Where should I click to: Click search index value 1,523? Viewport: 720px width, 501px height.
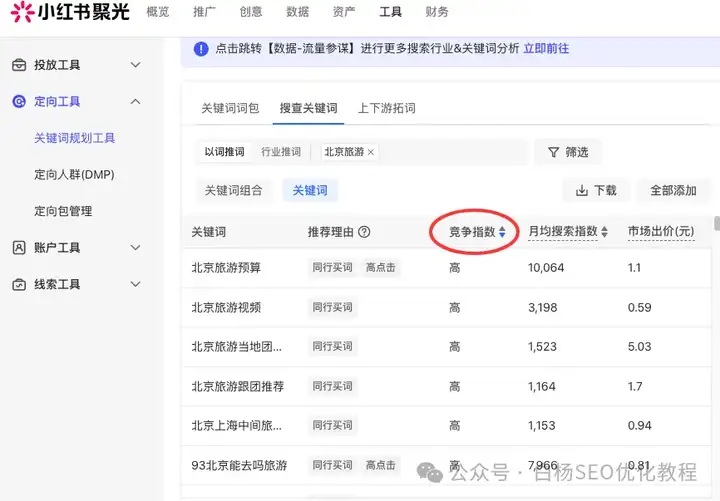[542, 347]
